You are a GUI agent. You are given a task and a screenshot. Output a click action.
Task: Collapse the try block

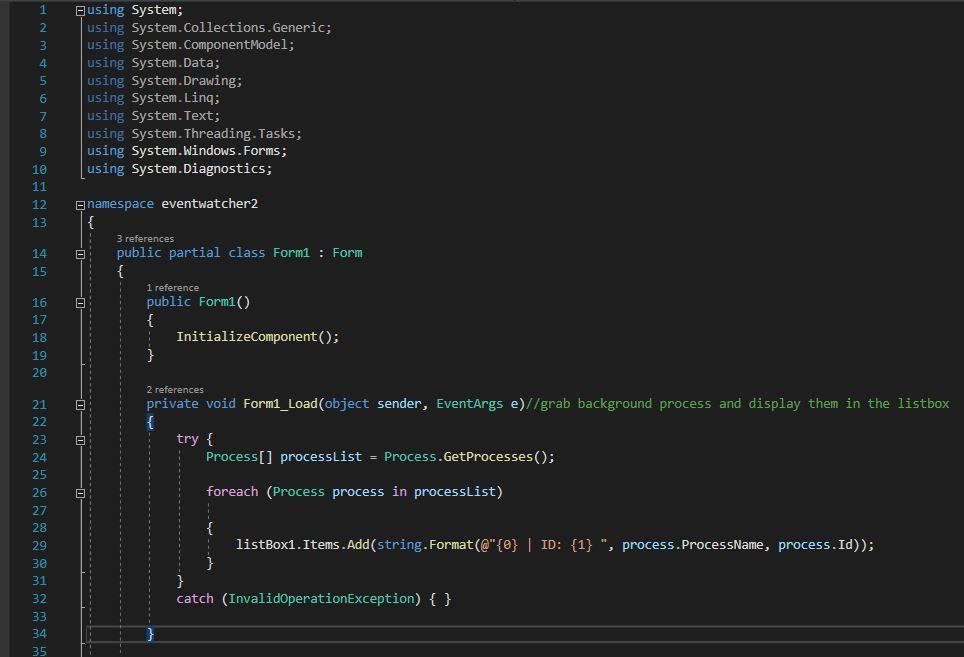[x=79, y=438]
